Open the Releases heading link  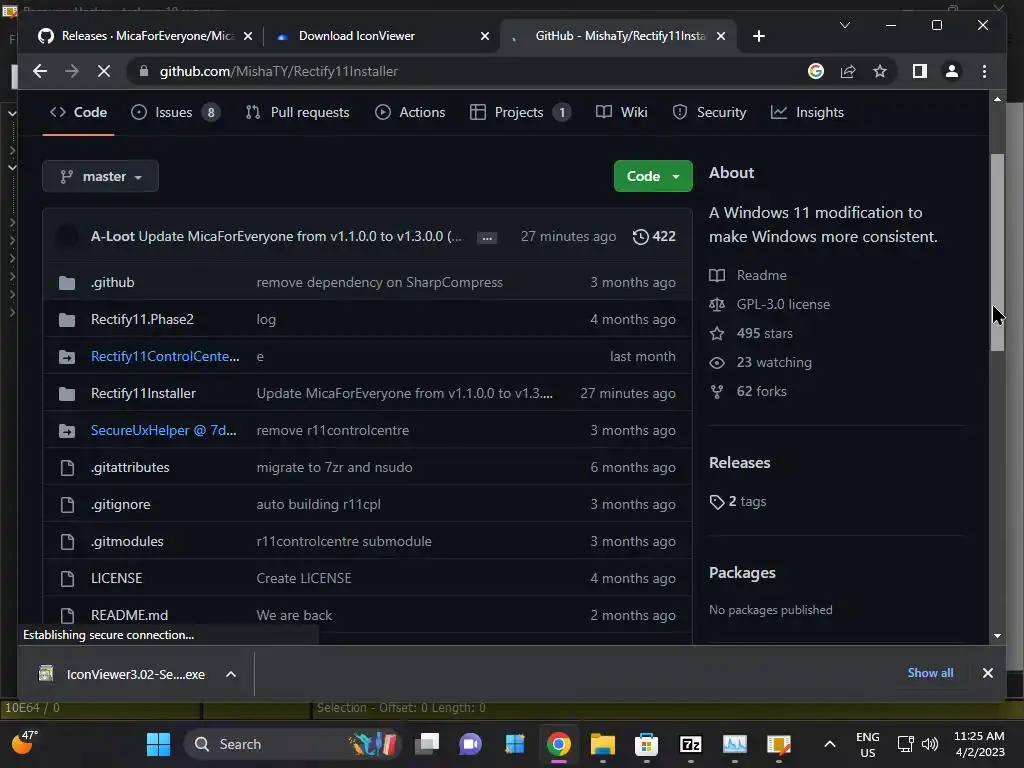click(739, 462)
